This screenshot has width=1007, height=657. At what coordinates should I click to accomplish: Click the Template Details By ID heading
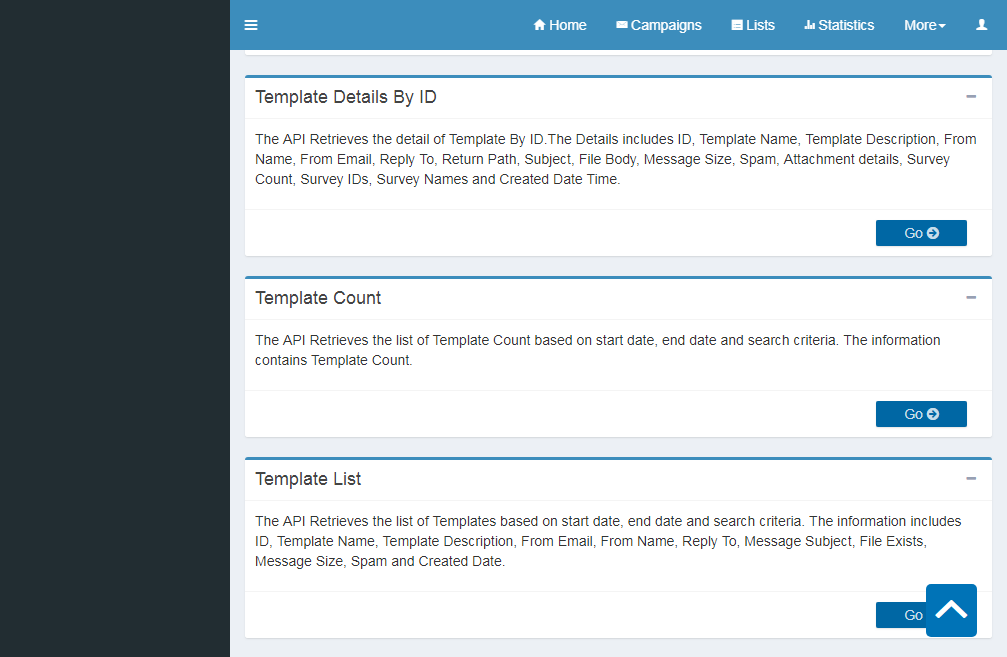coord(345,97)
